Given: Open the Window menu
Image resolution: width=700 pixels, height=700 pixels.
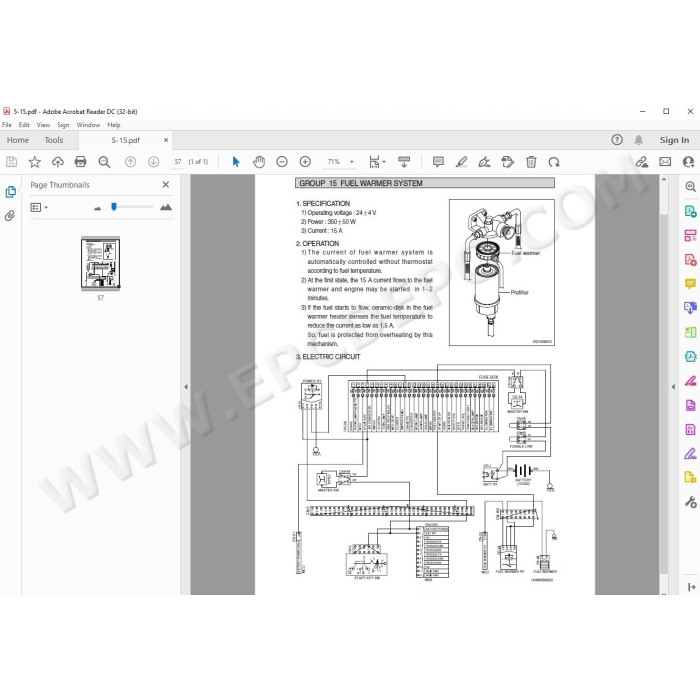Looking at the screenshot, I should (x=88, y=125).
